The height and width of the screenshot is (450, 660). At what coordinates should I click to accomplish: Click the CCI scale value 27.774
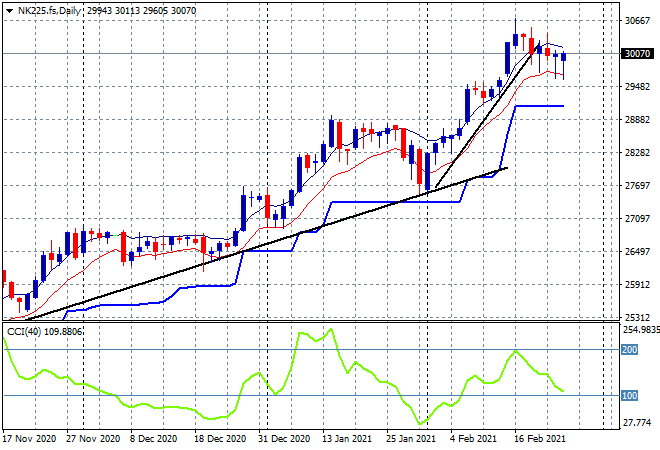[x=637, y=423]
